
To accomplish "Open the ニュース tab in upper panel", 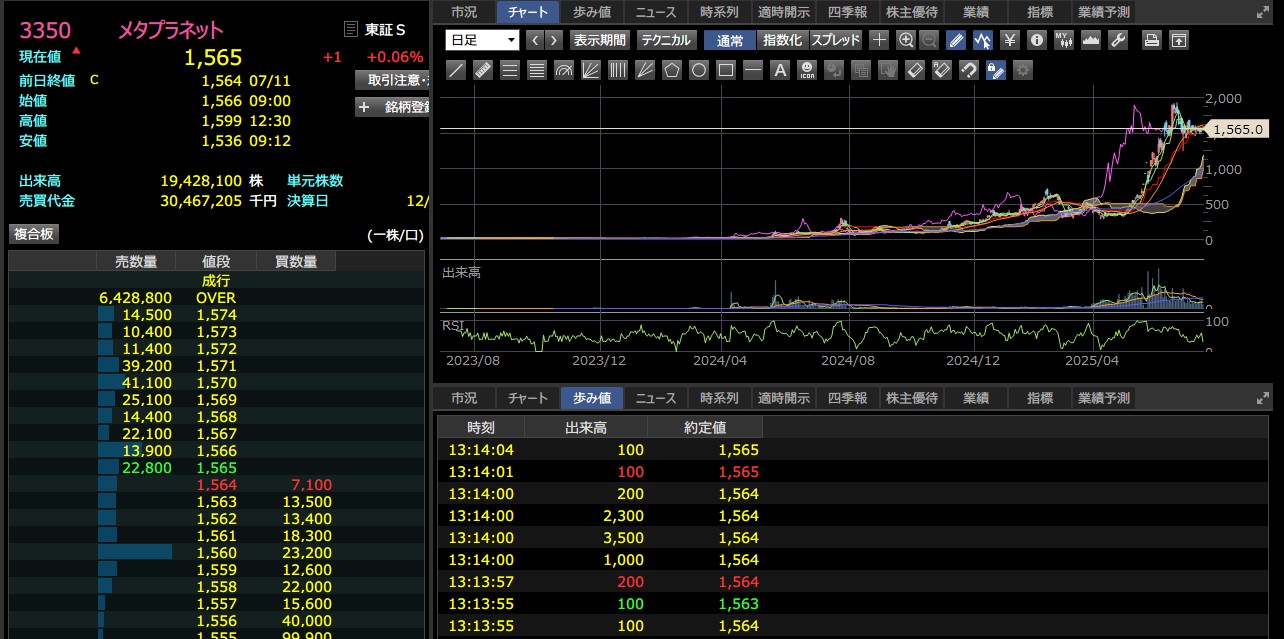I will coord(656,12).
